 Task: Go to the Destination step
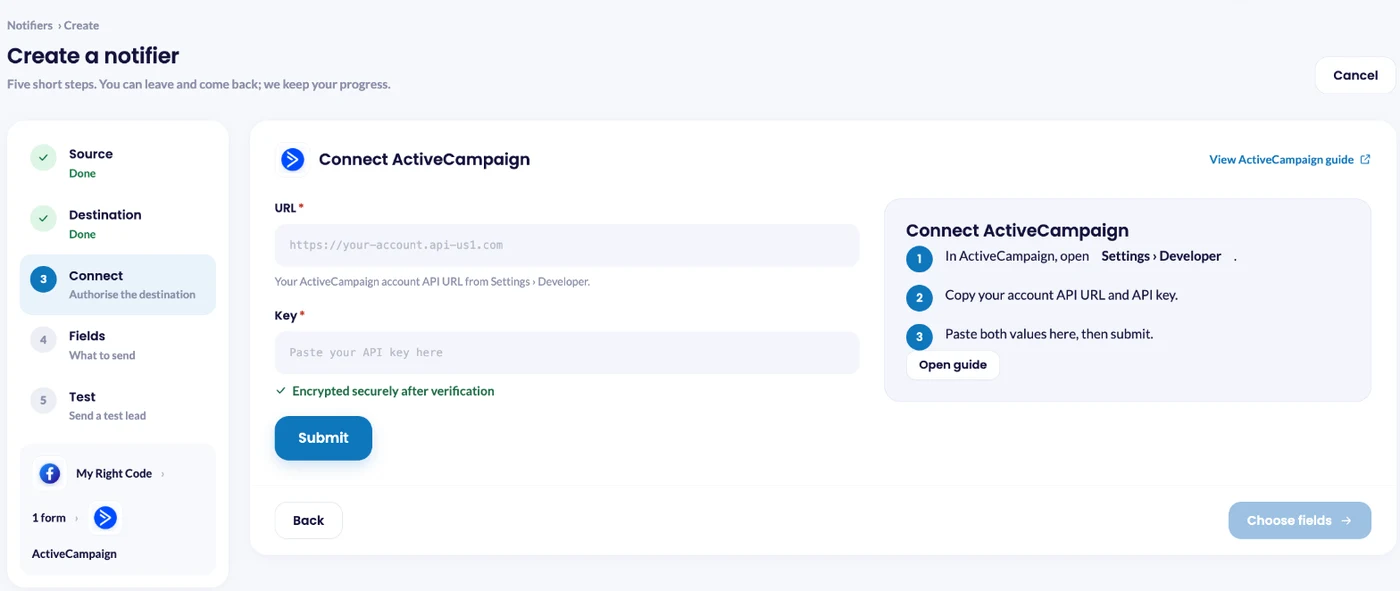pos(118,224)
